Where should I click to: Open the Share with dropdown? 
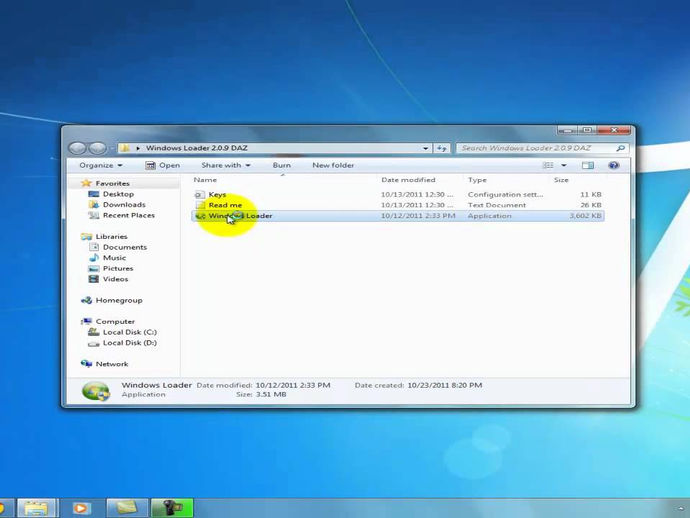tap(226, 165)
